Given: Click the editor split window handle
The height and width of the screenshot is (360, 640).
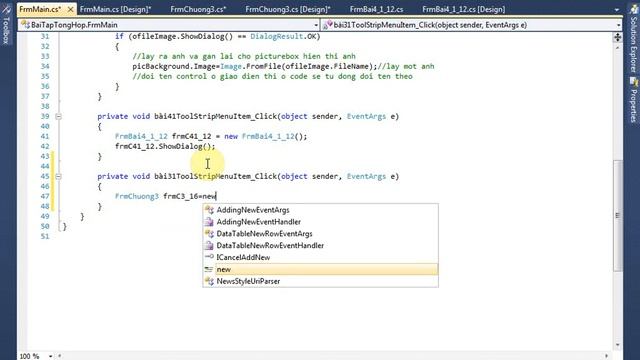Looking at the screenshot, I should (618, 37).
